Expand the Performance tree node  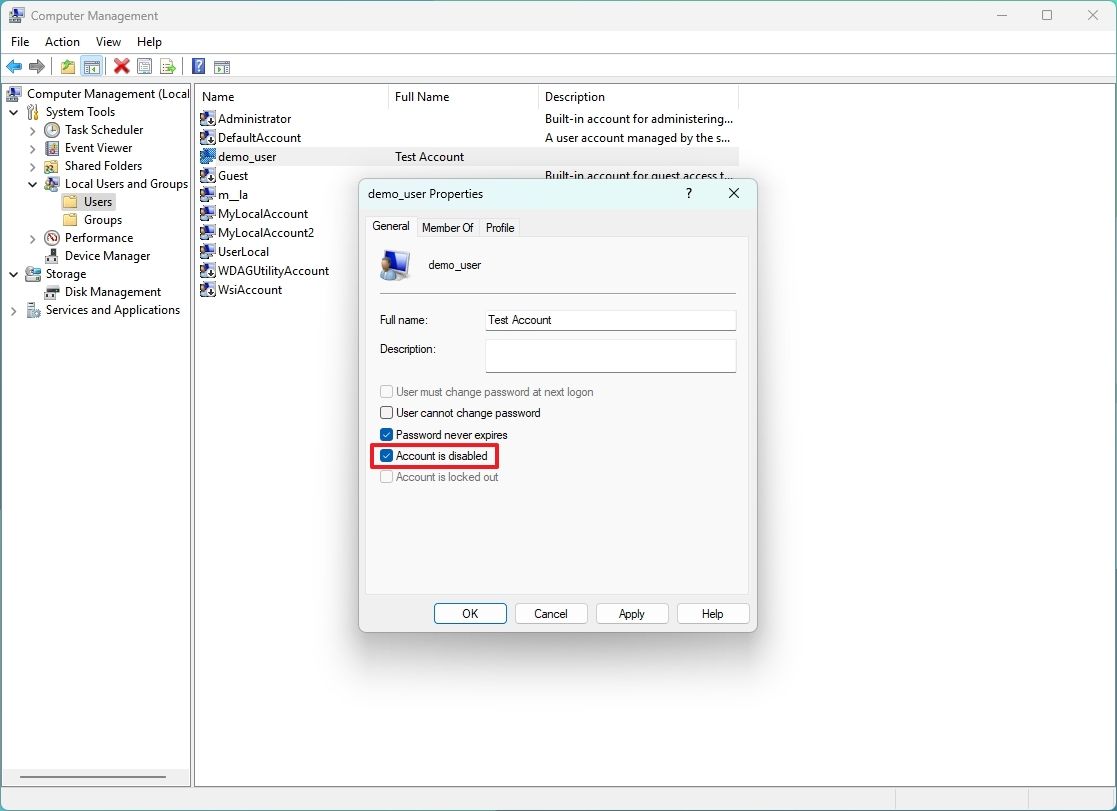click(31, 238)
